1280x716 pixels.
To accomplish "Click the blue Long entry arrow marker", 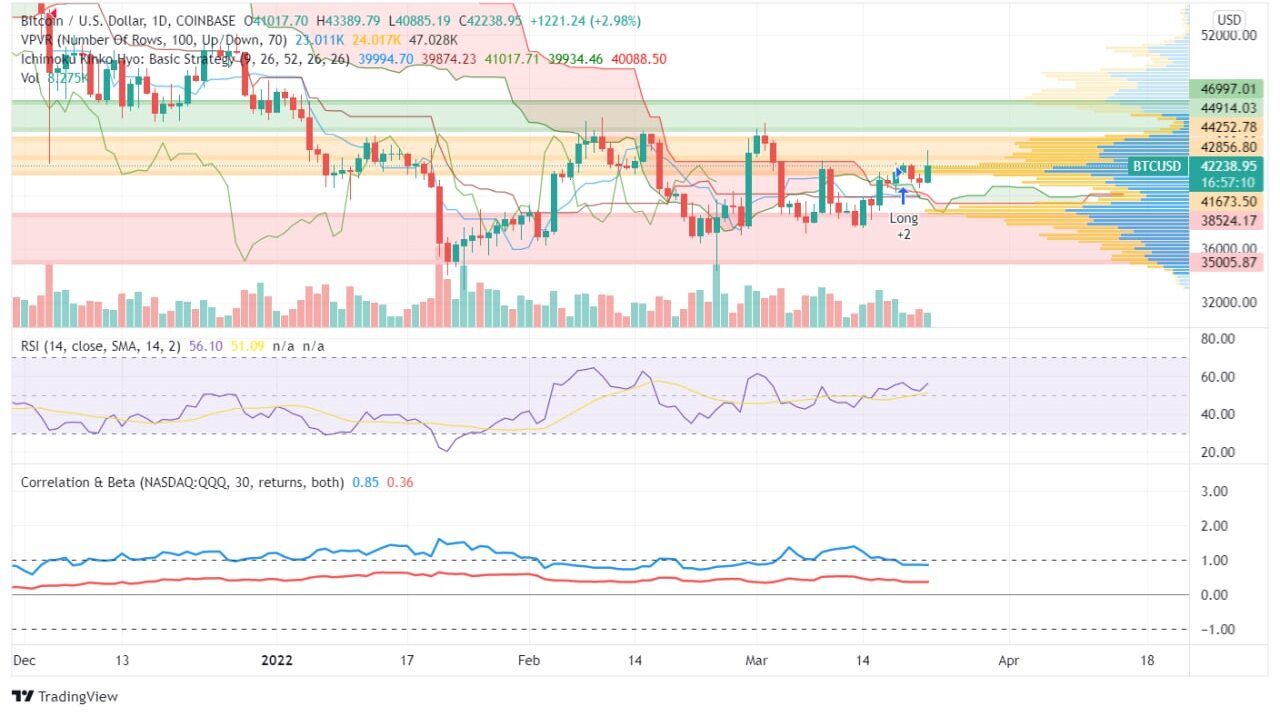I will tap(903, 194).
